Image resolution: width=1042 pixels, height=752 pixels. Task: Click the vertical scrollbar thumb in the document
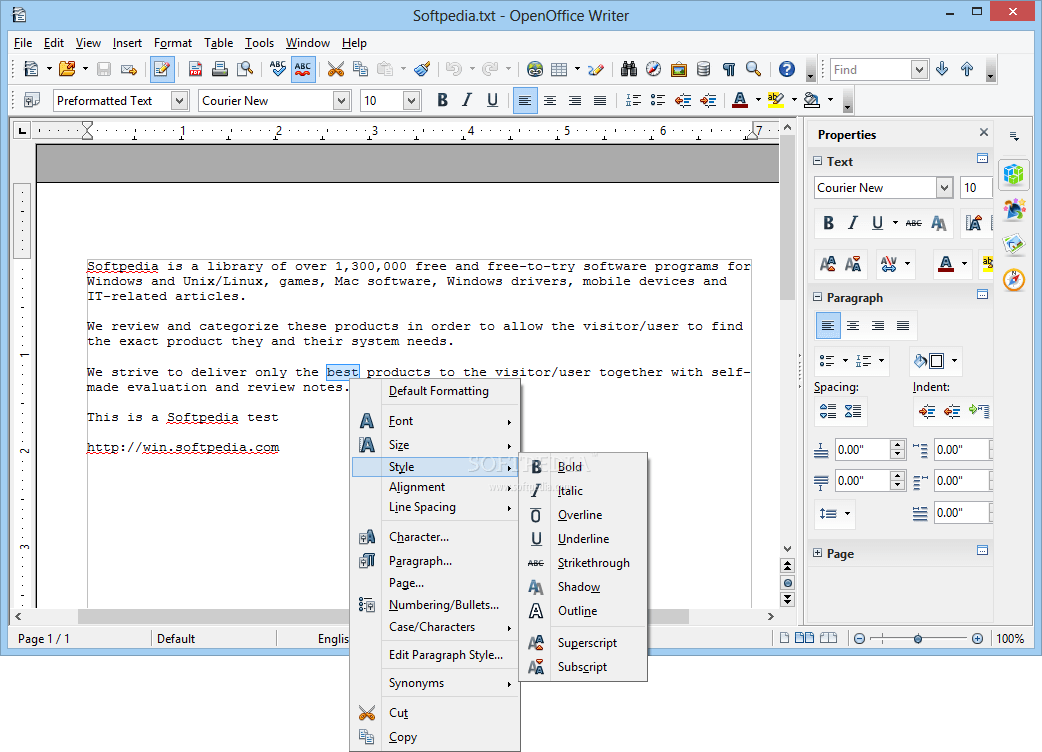787,216
